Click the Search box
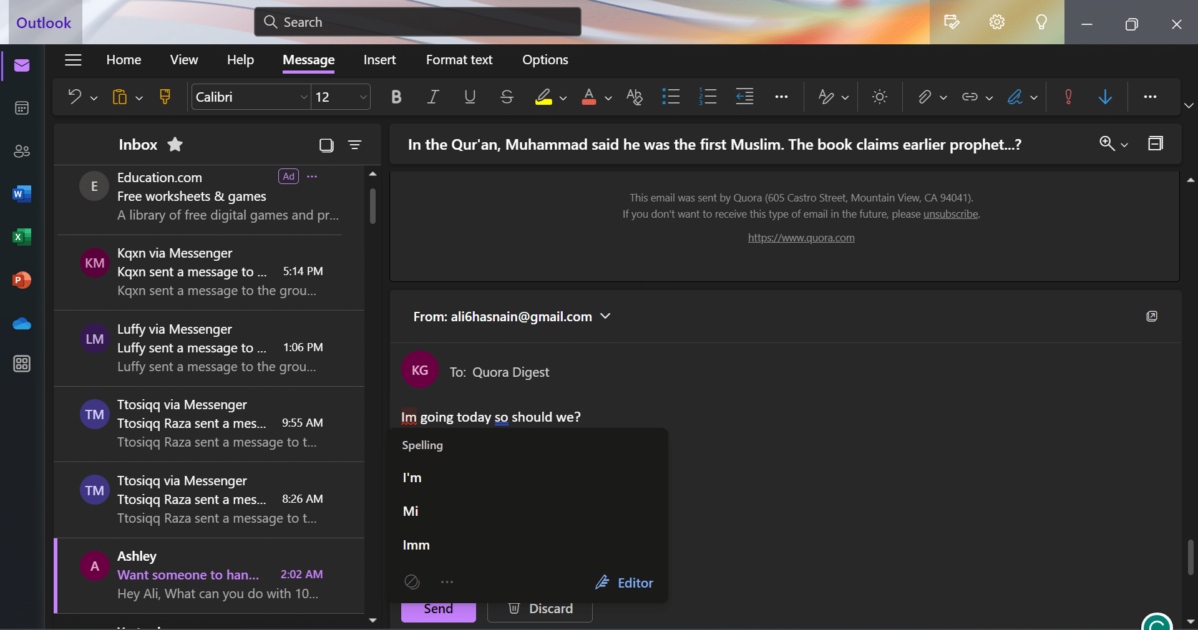Screen dimensions: 1198x630 (x=417, y=22)
